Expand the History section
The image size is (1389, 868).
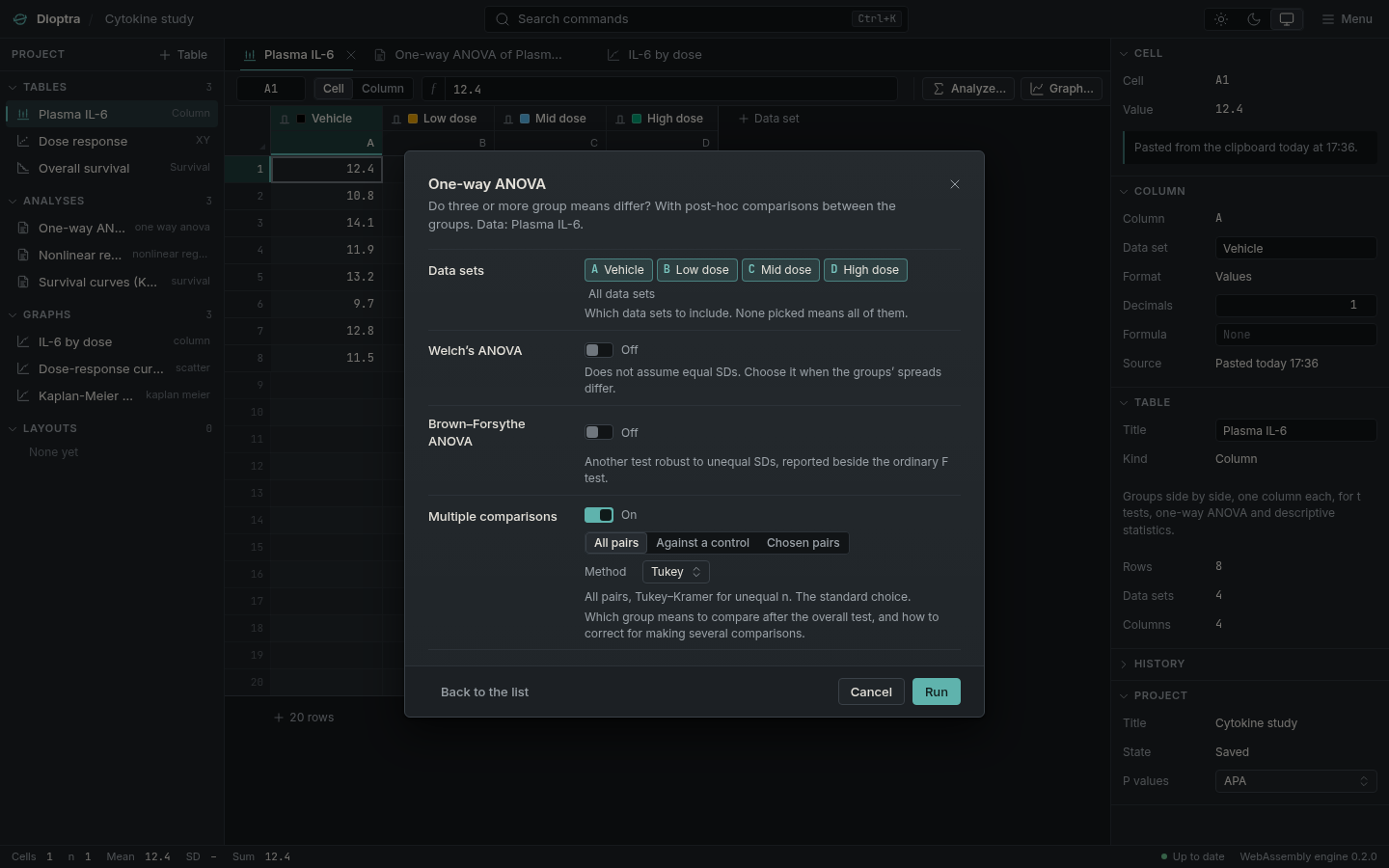[1249, 664]
